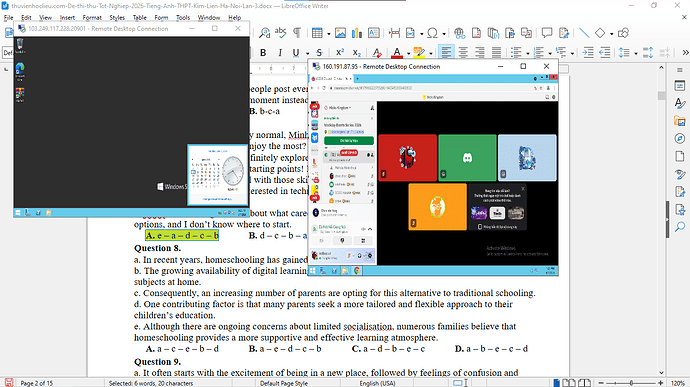Open the Insert menu

click(67, 18)
